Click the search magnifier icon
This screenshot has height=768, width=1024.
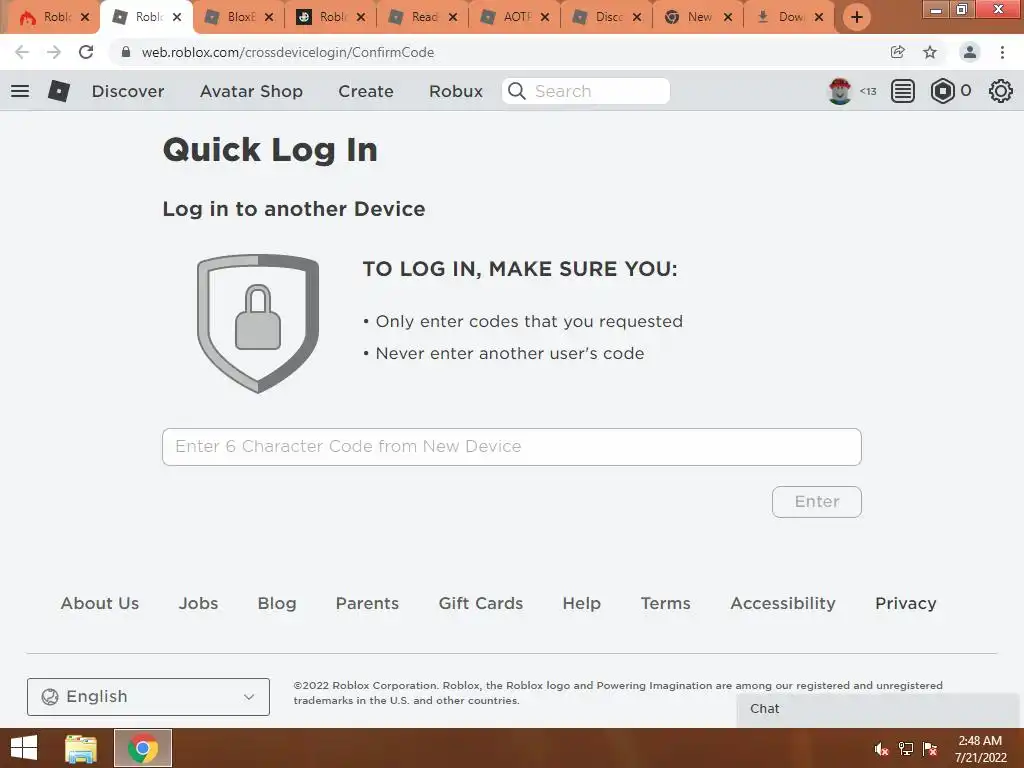pyautogui.click(x=517, y=91)
